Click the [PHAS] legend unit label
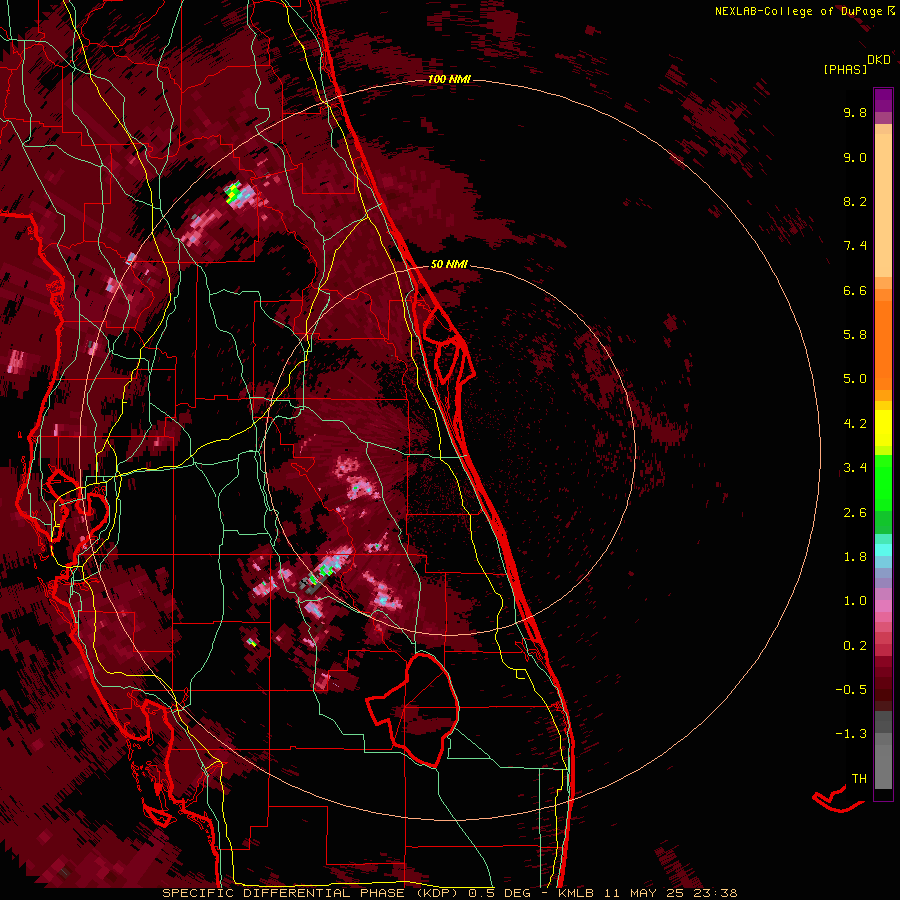Image resolution: width=900 pixels, height=900 pixels. click(845, 69)
